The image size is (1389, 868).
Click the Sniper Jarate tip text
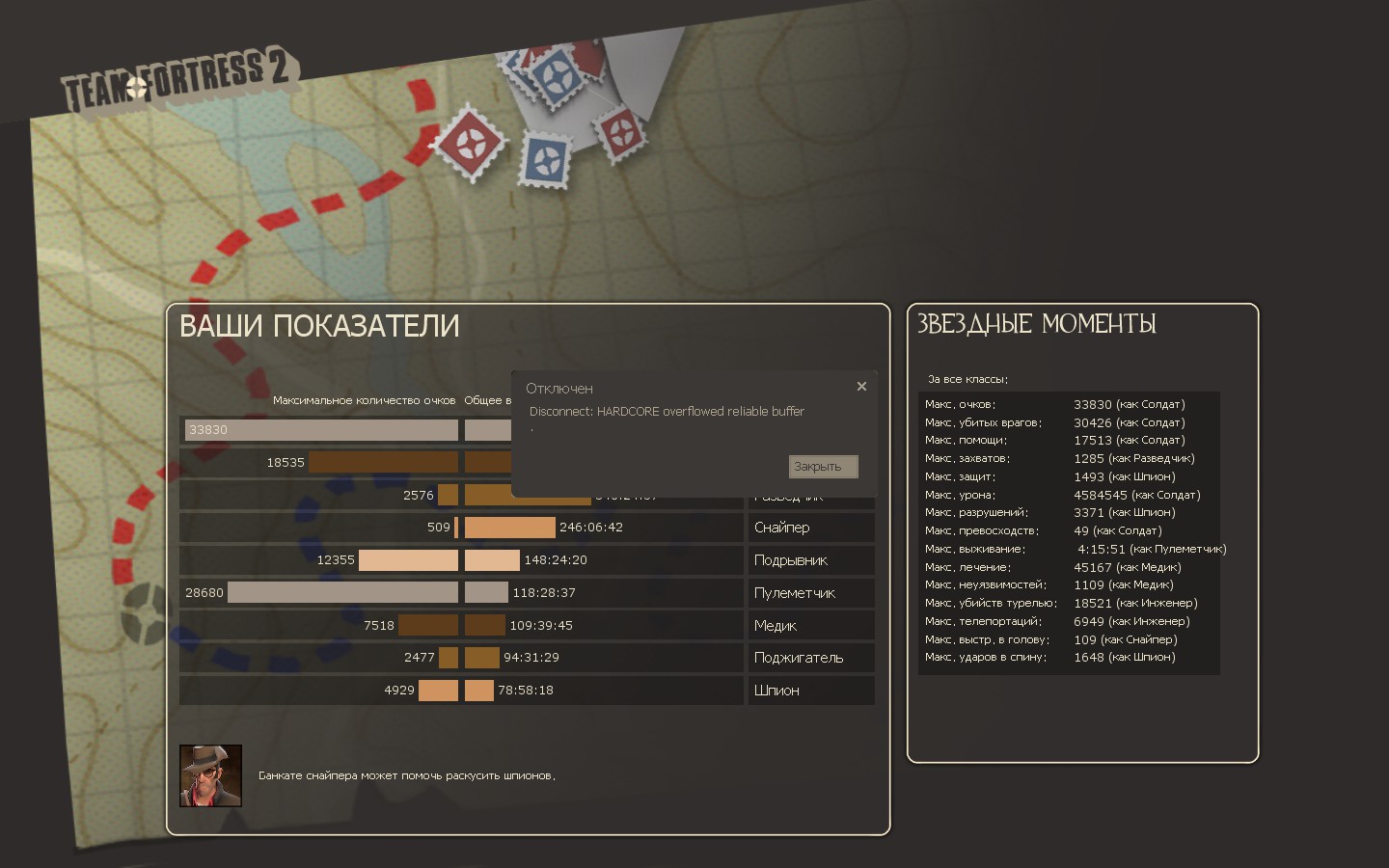coord(406,775)
